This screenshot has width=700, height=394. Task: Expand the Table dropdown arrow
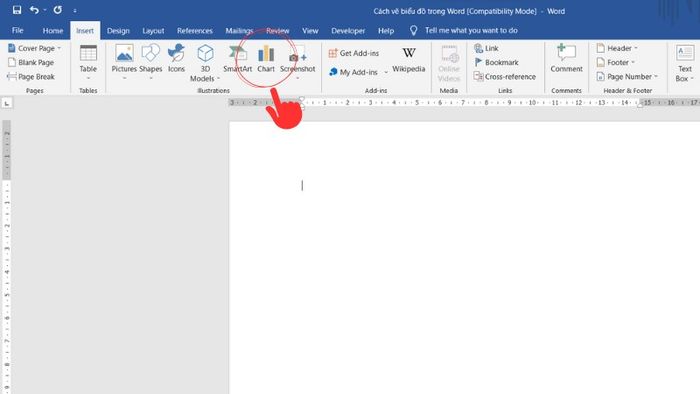coord(88,79)
